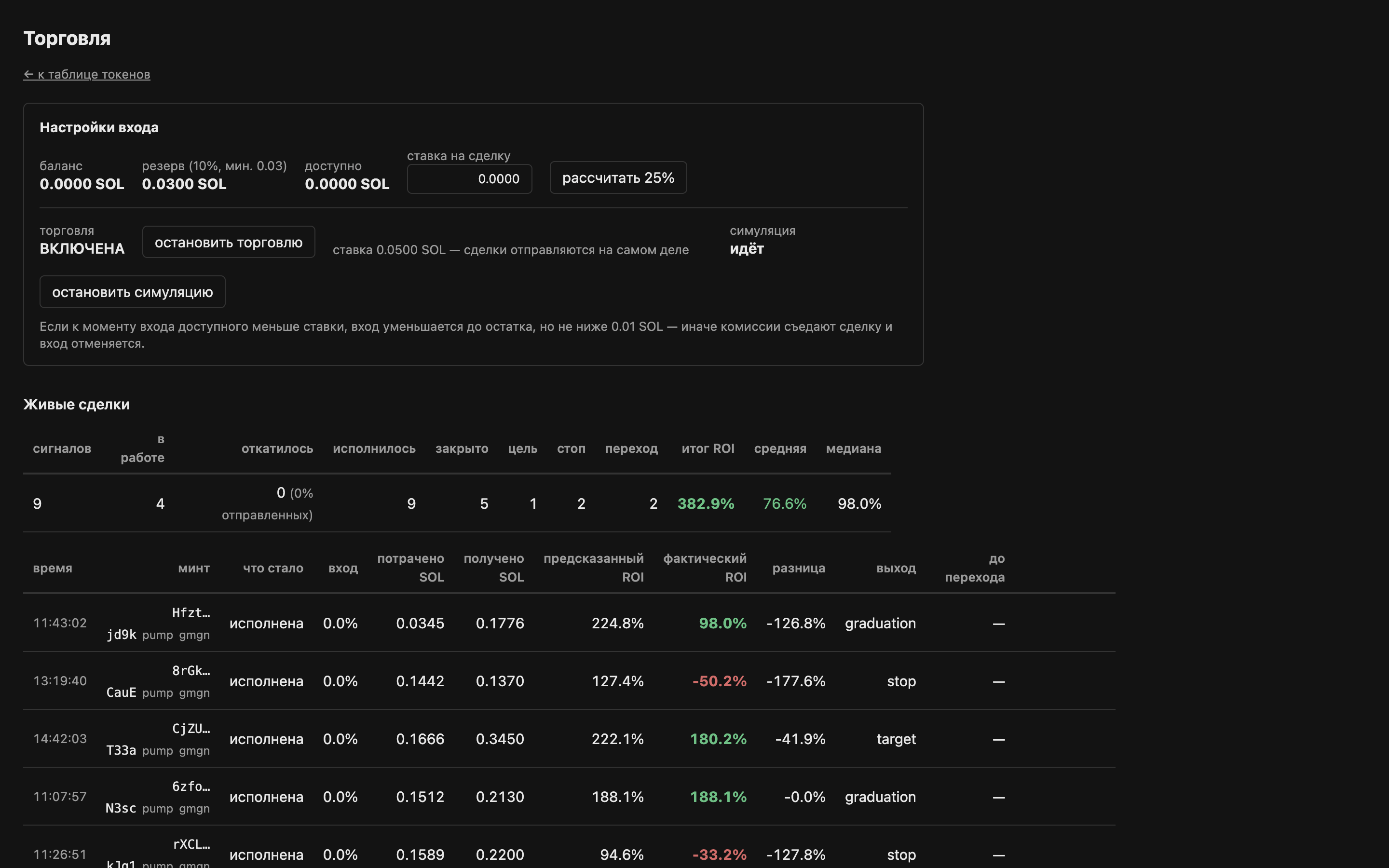Screen dimensions: 1389x868
Task: Click the 'медиана' column header
Action: (854, 448)
